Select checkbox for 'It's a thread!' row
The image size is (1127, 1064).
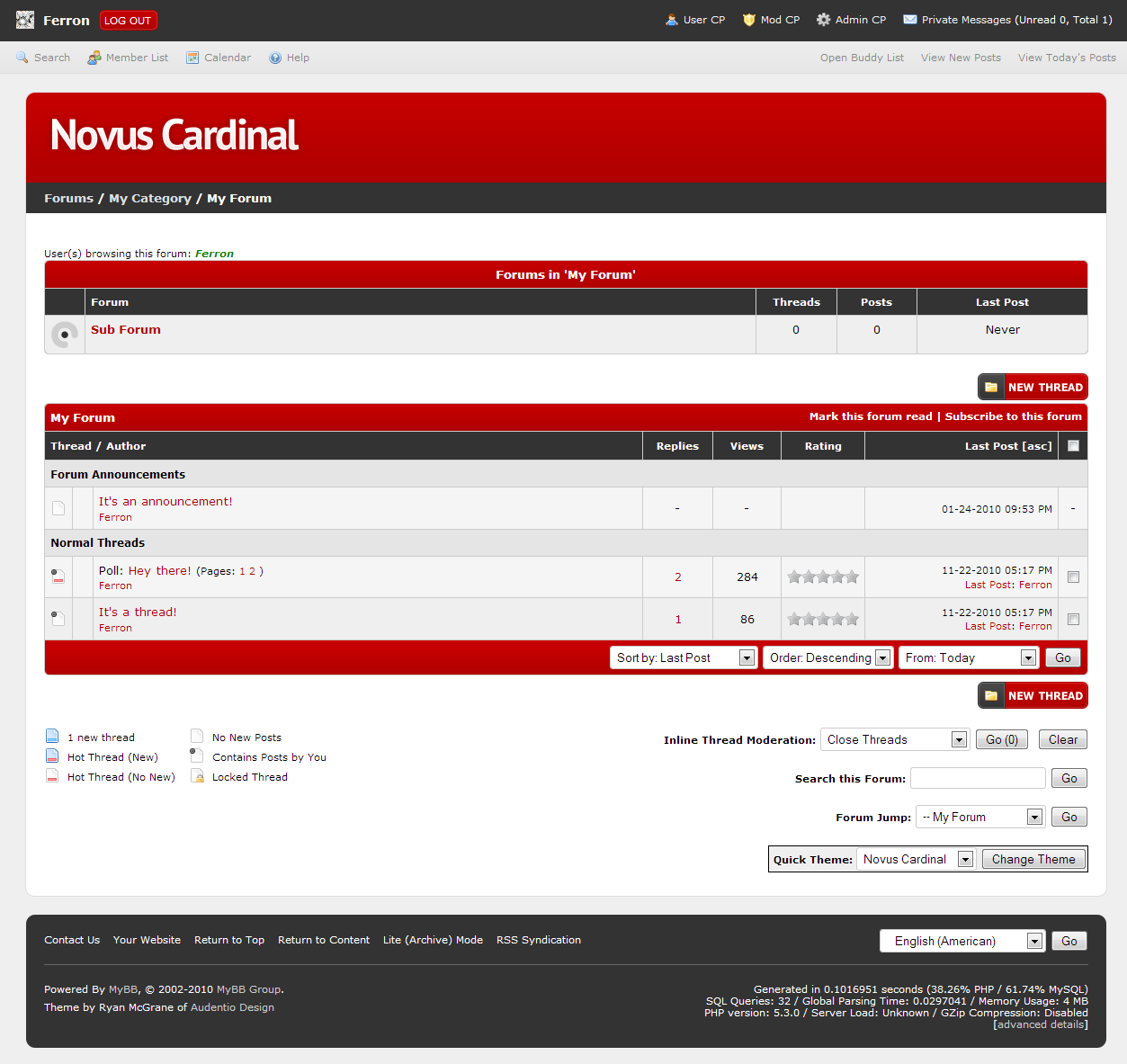click(x=1073, y=620)
